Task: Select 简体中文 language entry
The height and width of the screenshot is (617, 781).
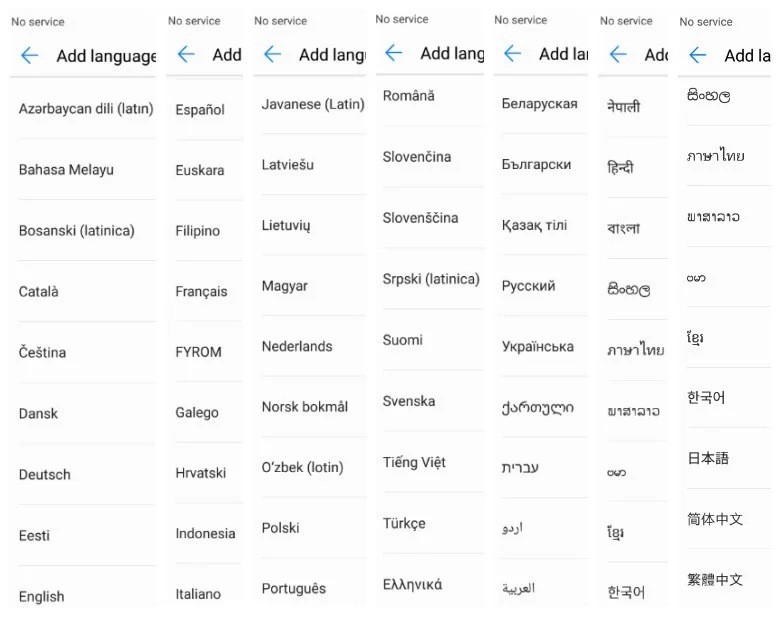Action: click(x=715, y=519)
